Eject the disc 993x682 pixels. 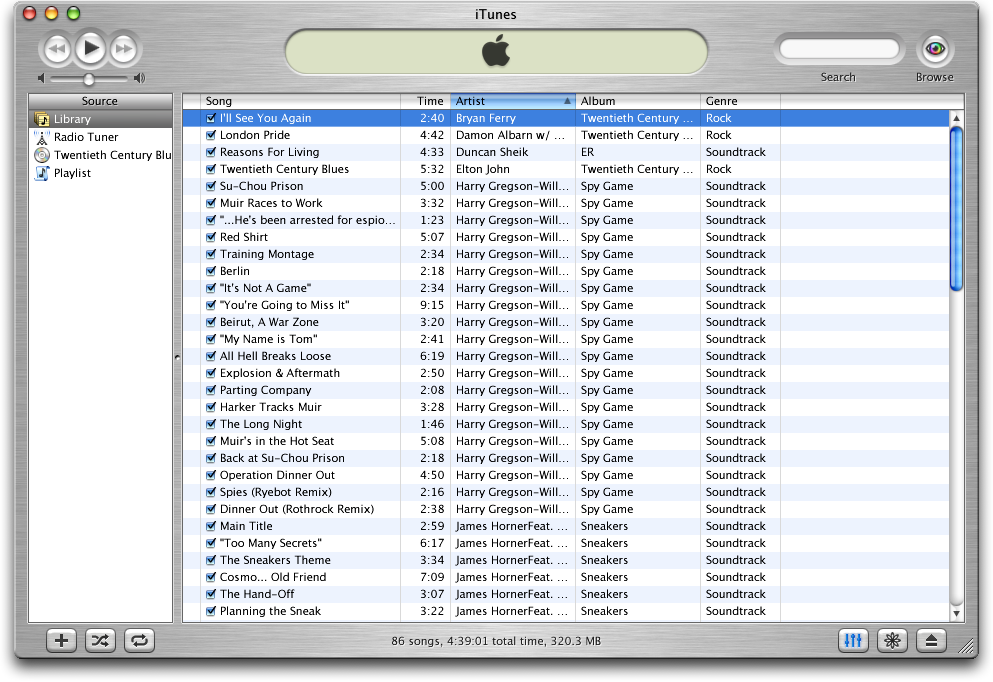pyautogui.click(x=931, y=641)
